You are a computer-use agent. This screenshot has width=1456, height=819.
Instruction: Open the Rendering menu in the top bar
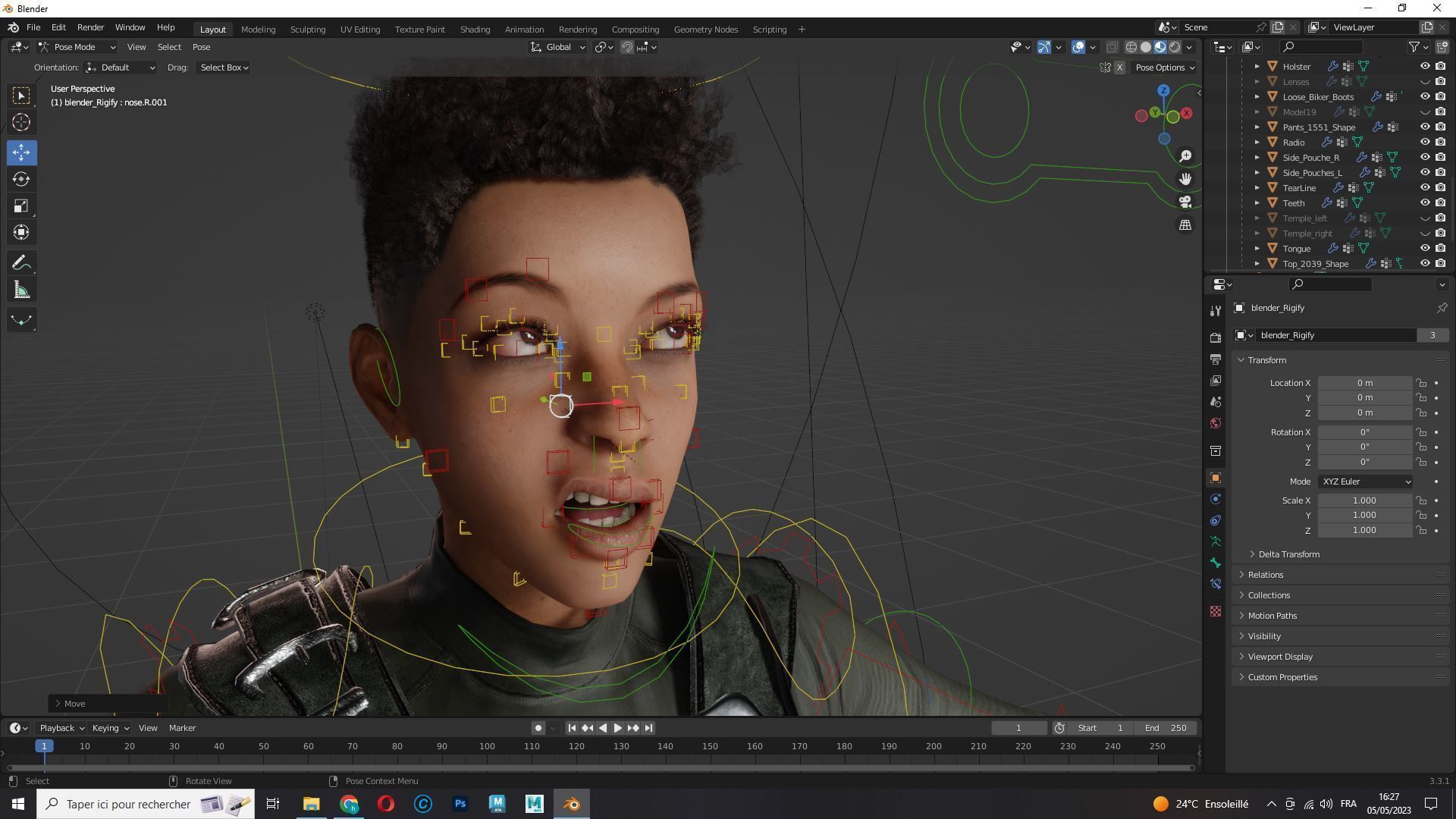578,29
